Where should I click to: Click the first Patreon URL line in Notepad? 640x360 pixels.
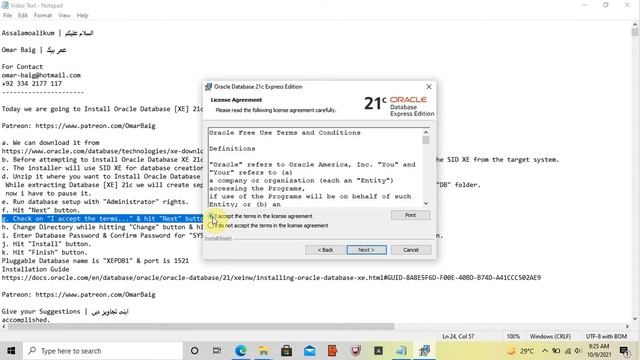78,126
